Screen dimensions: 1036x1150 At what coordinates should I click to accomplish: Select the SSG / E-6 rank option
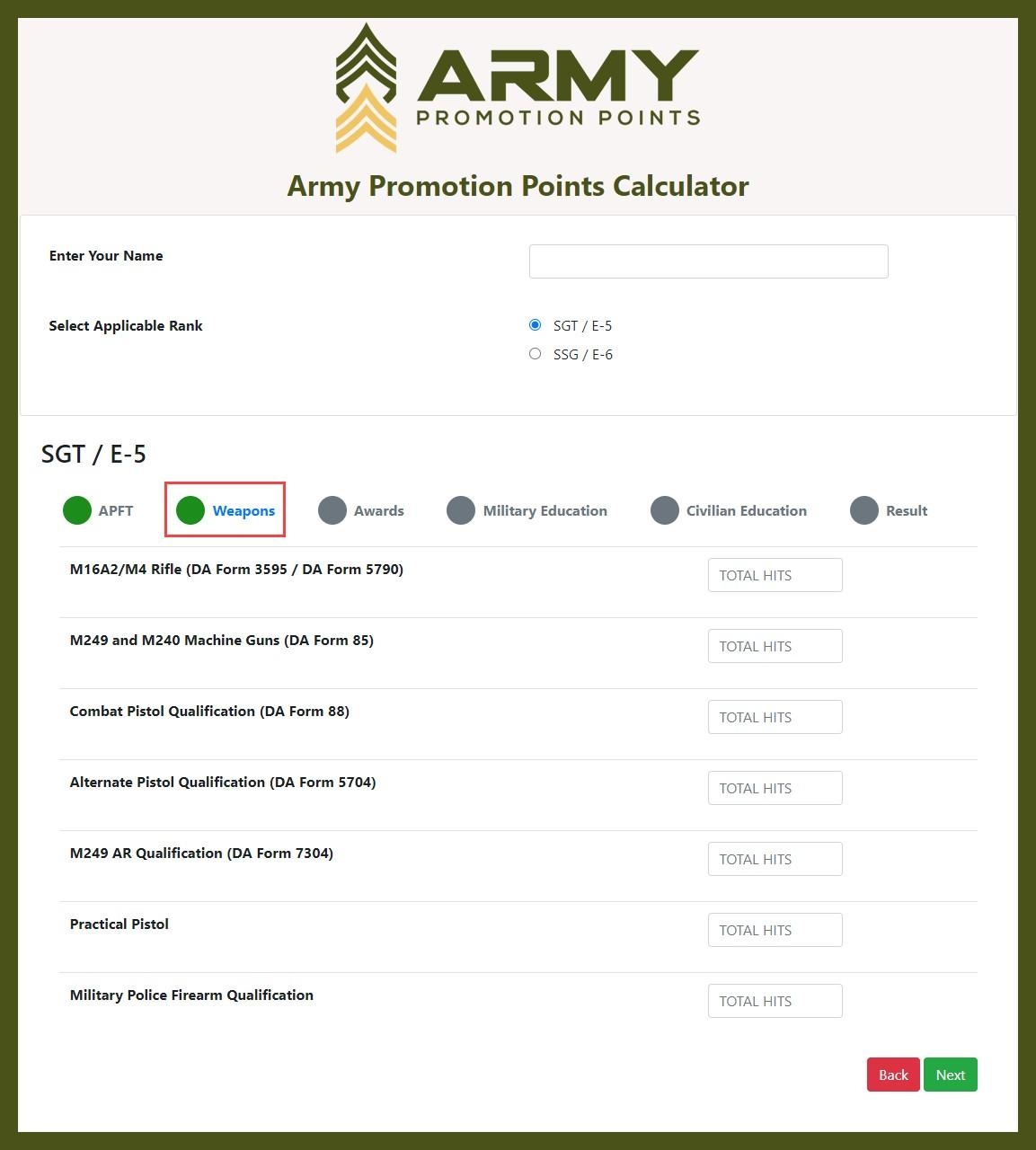coord(536,354)
